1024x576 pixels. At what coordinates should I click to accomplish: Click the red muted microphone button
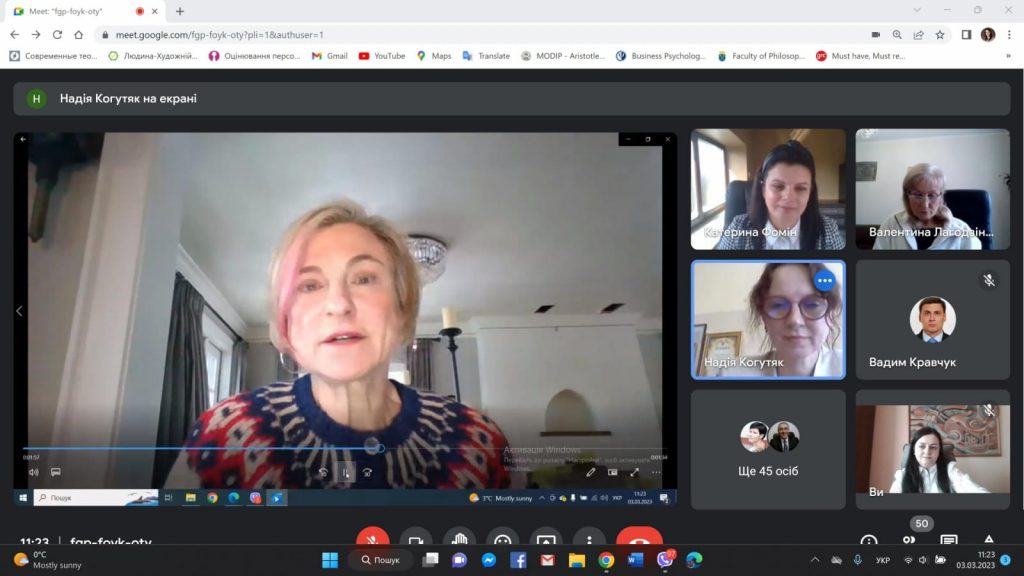point(372,541)
